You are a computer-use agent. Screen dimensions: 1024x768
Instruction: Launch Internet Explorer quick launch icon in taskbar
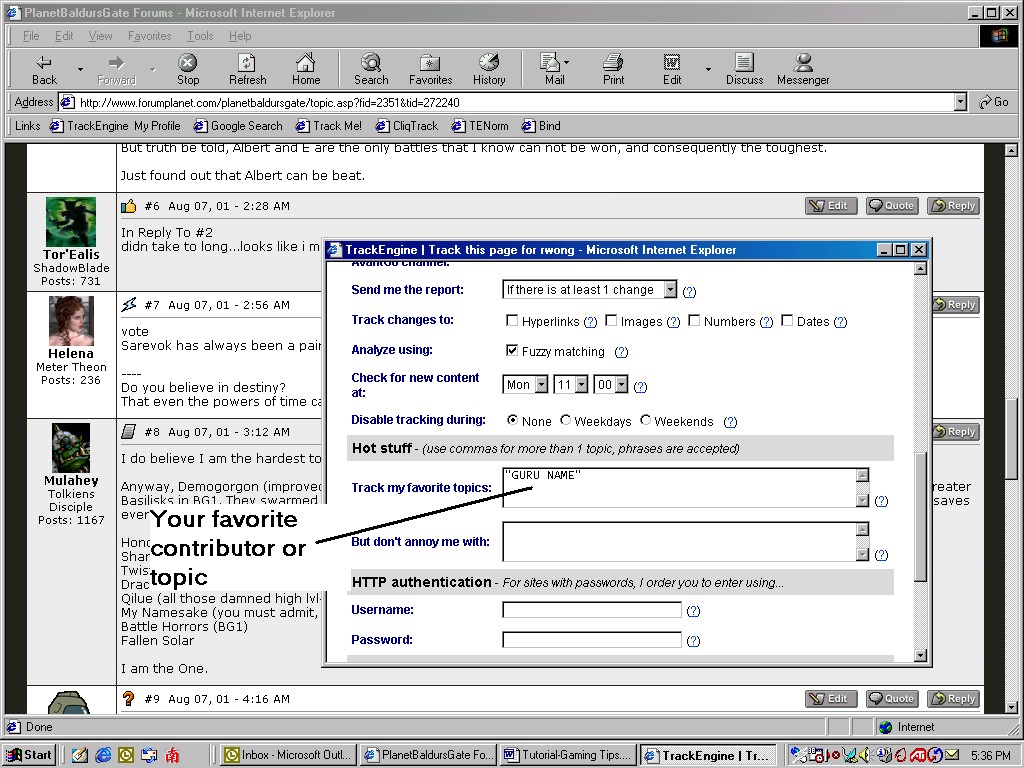click(103, 755)
